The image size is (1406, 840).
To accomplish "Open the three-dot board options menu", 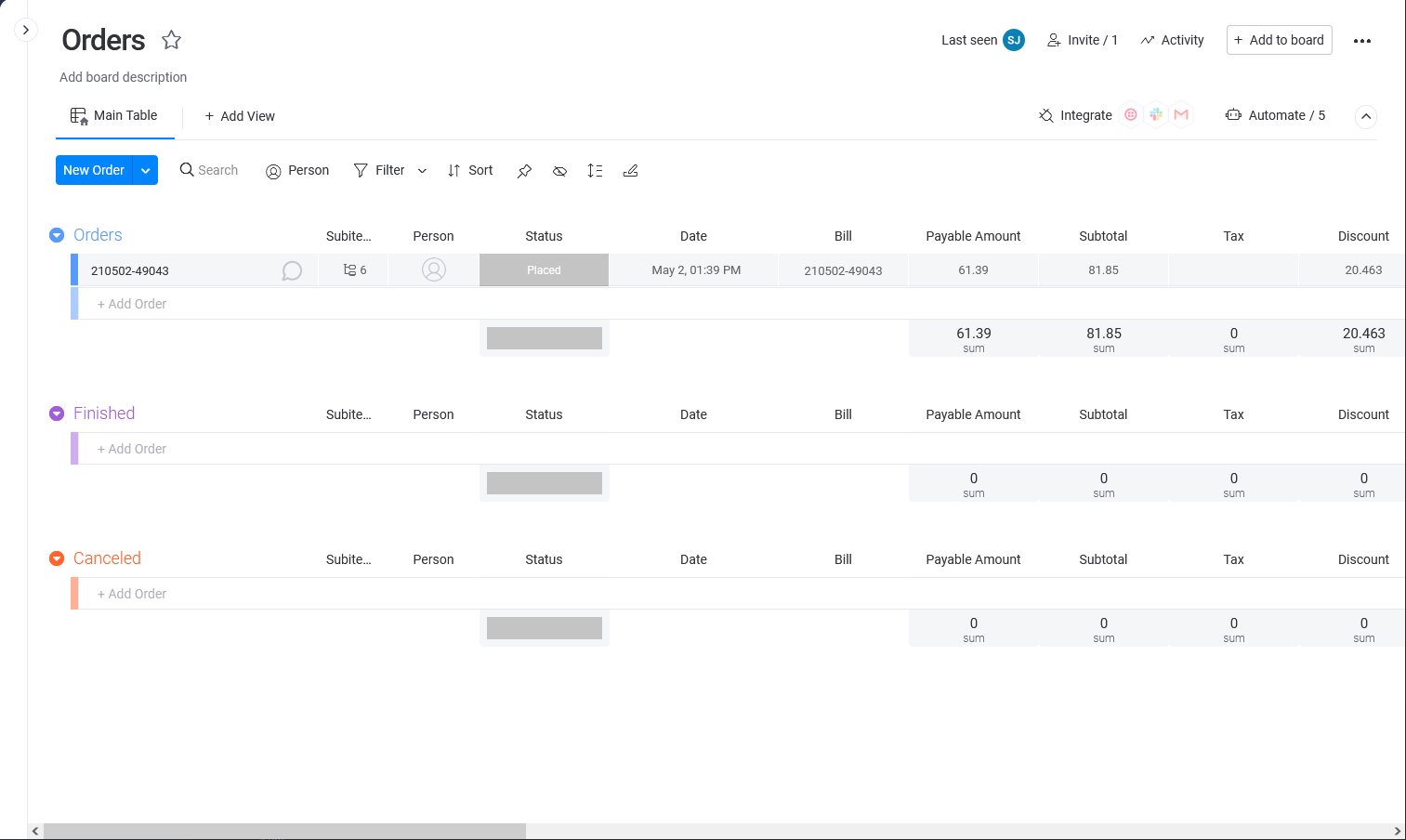I will pyautogui.click(x=1362, y=41).
